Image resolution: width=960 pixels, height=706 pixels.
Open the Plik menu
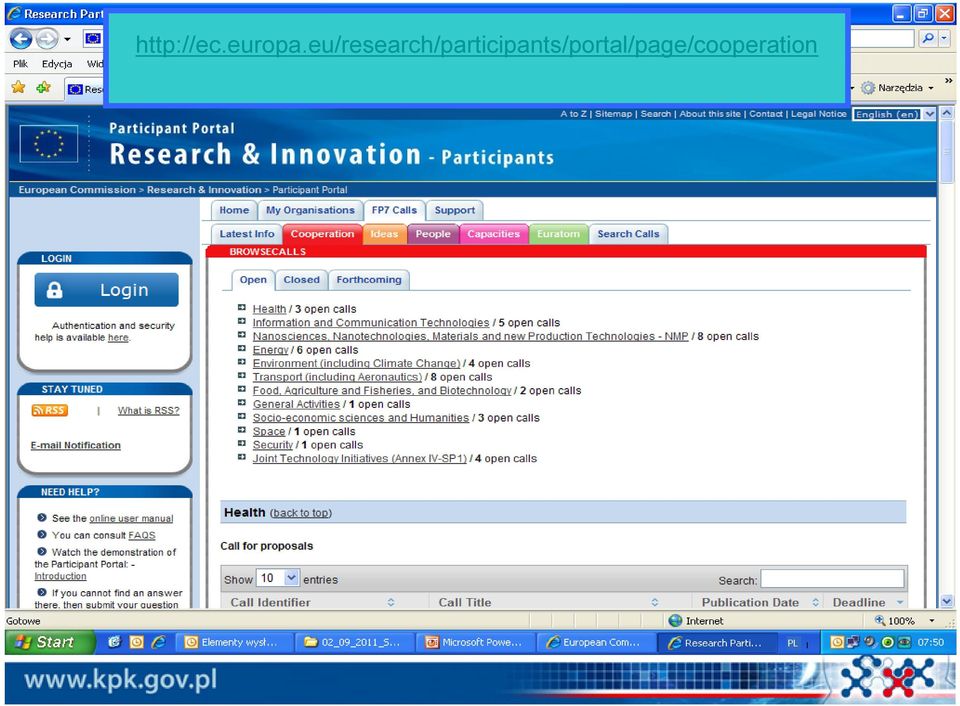coord(20,64)
